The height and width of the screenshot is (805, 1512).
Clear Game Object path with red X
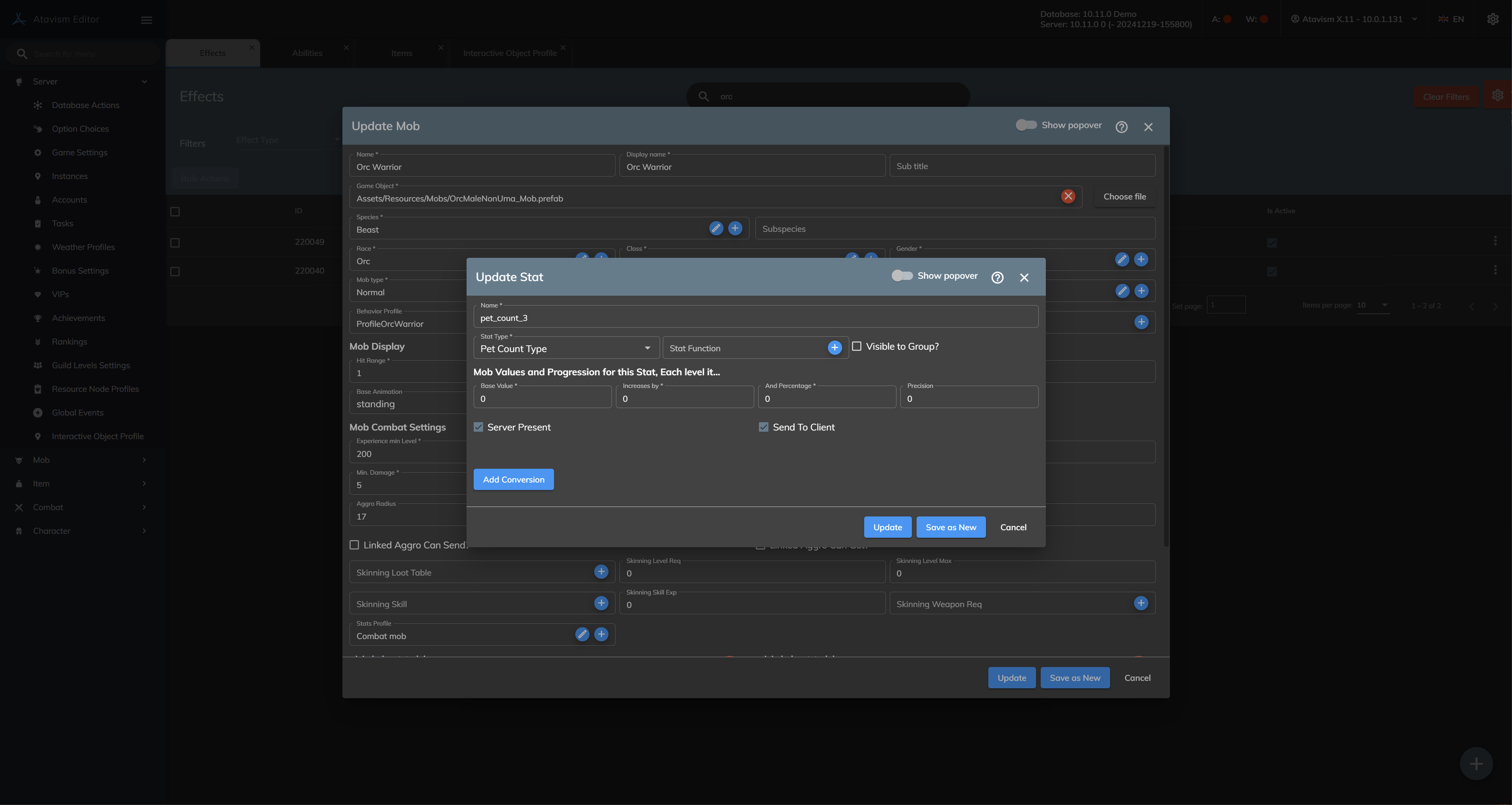coord(1068,197)
